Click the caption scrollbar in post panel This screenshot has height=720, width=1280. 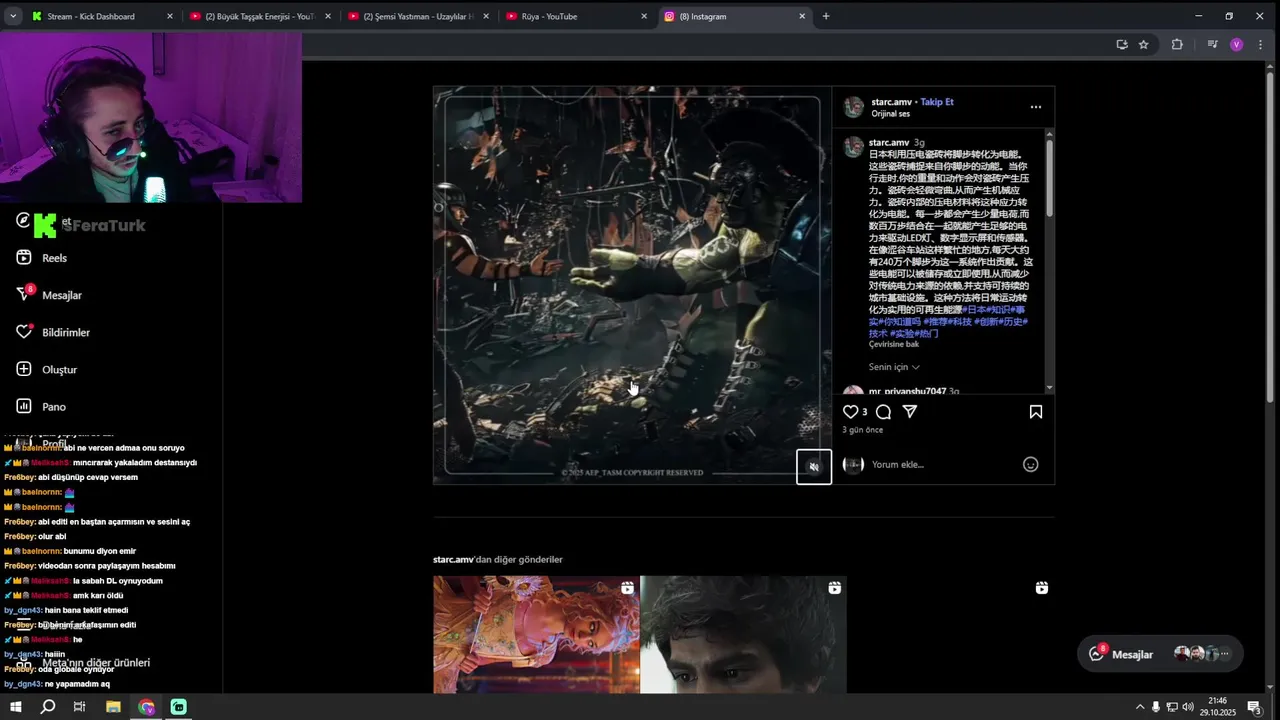pyautogui.click(x=1049, y=177)
